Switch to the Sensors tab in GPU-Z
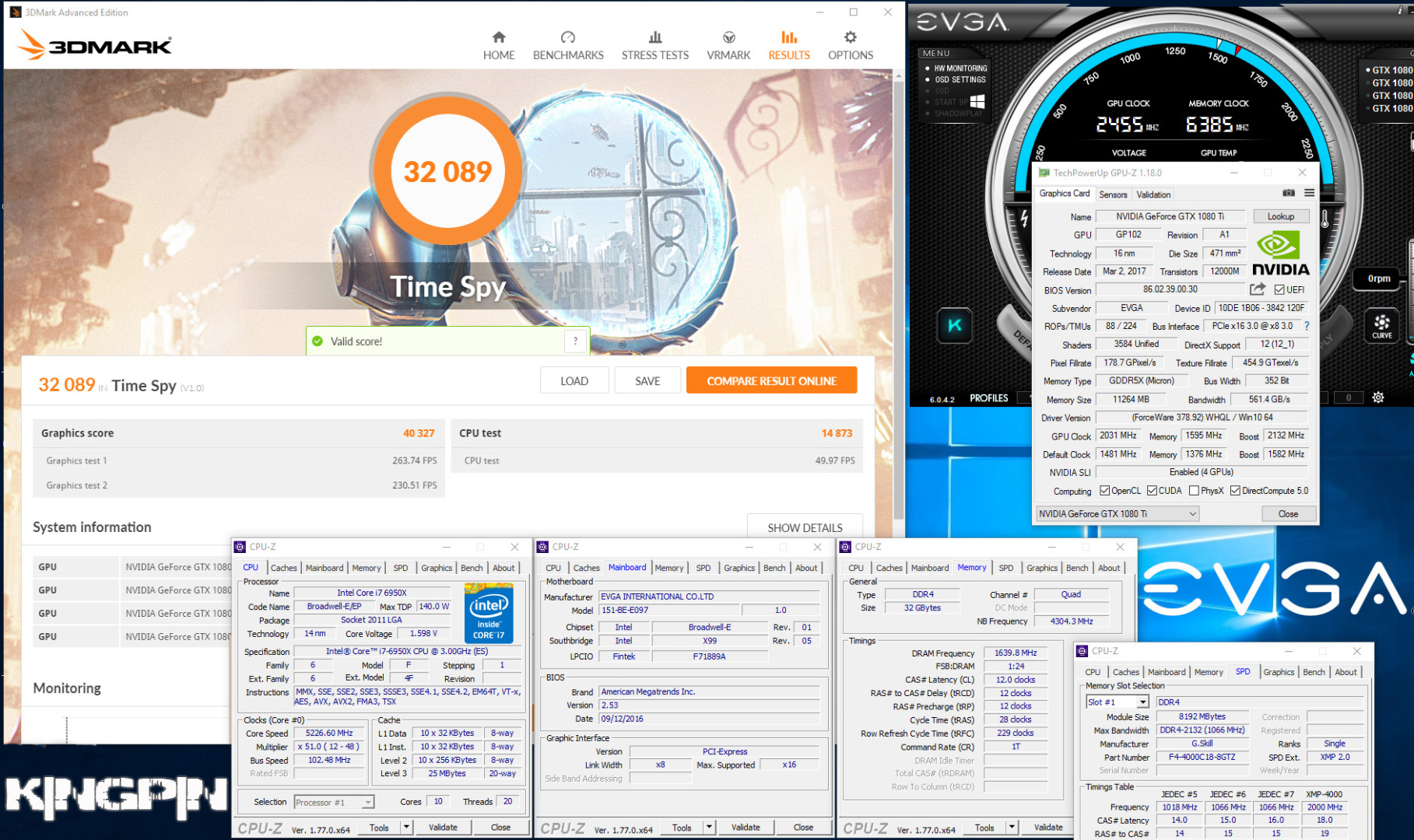Image resolution: width=1414 pixels, height=840 pixels. point(1113,194)
